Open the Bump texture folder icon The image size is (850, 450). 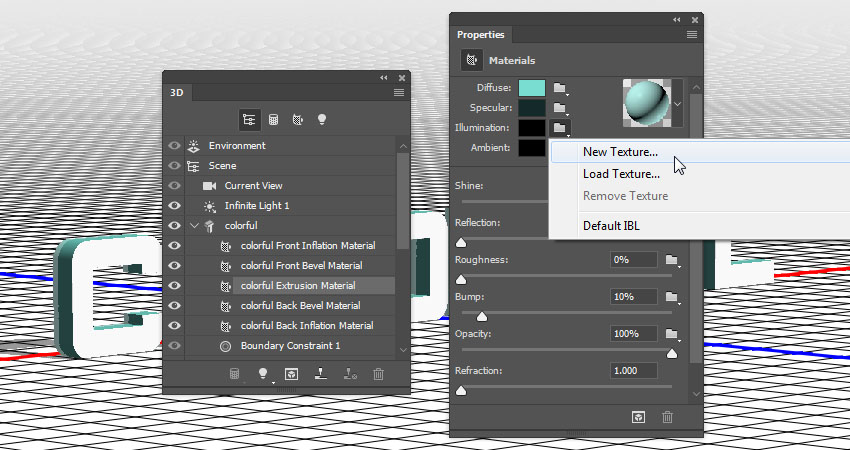click(672, 297)
